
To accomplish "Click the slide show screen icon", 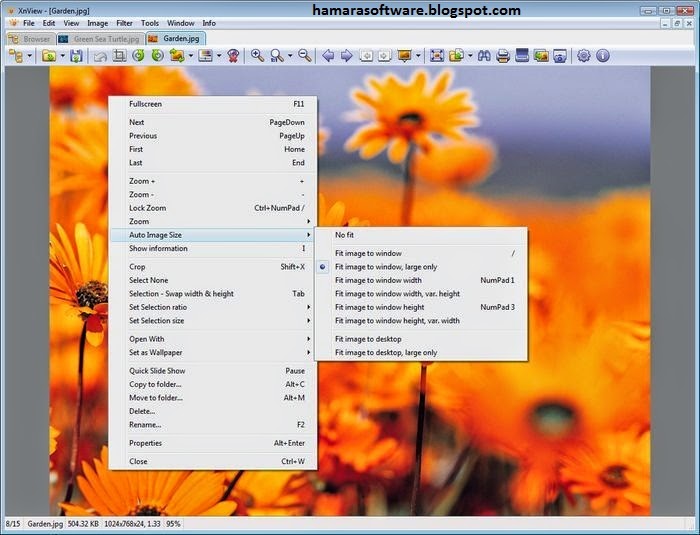I will click(x=404, y=56).
